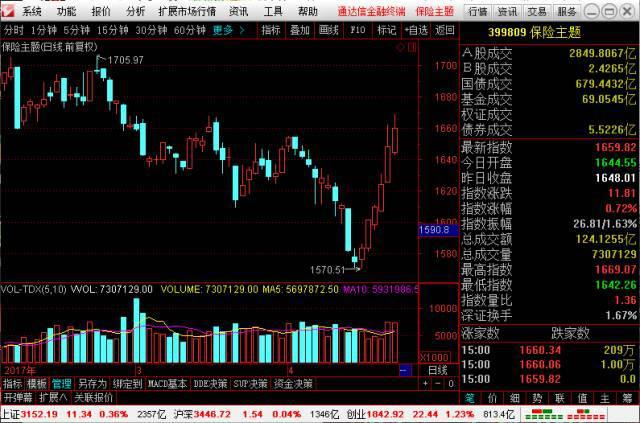This screenshot has height=423, width=640.
Task: Click the 上证 index in status bar
Action: (11, 412)
